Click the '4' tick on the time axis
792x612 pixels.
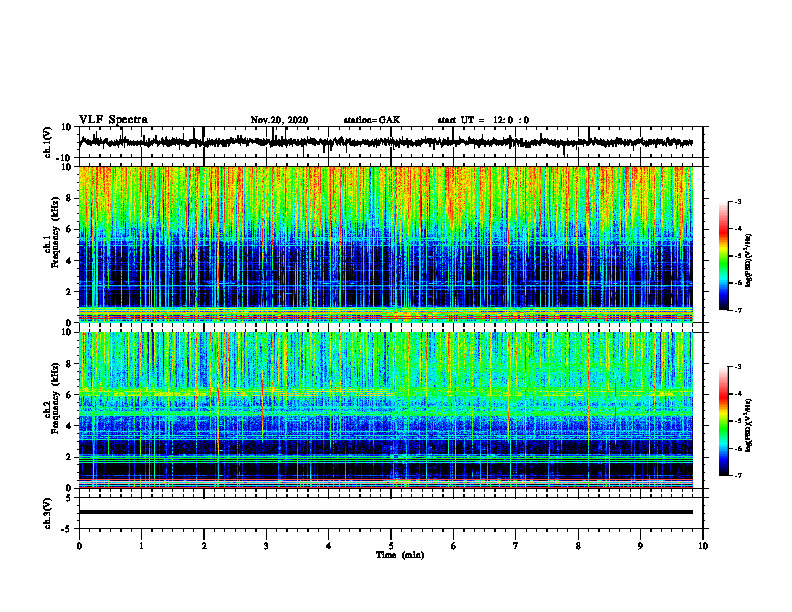[329, 546]
